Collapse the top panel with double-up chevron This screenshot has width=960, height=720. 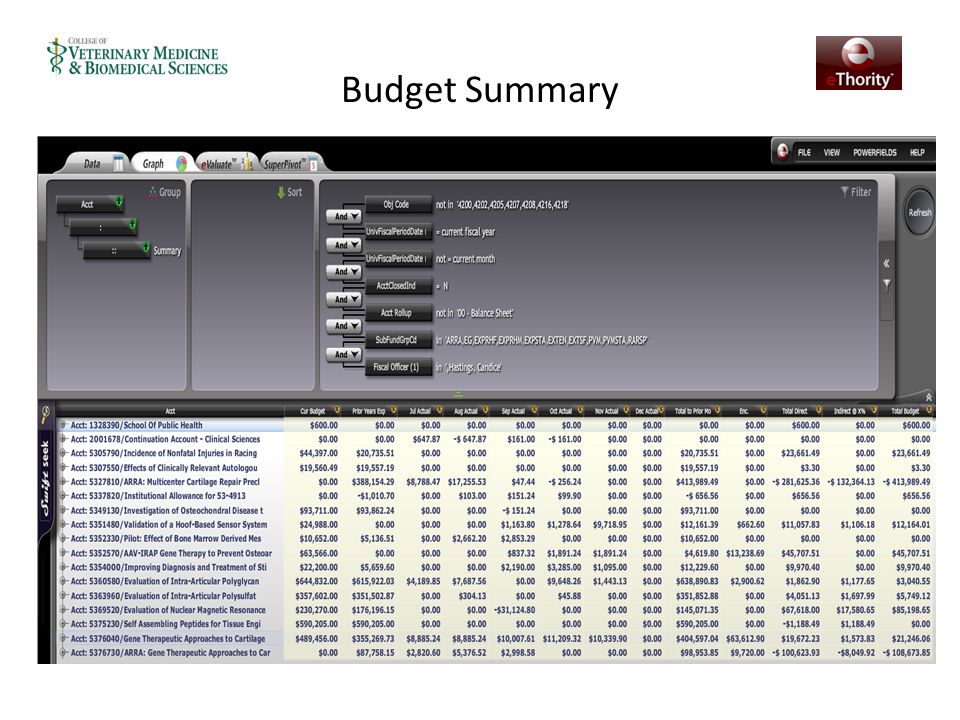tap(928, 397)
